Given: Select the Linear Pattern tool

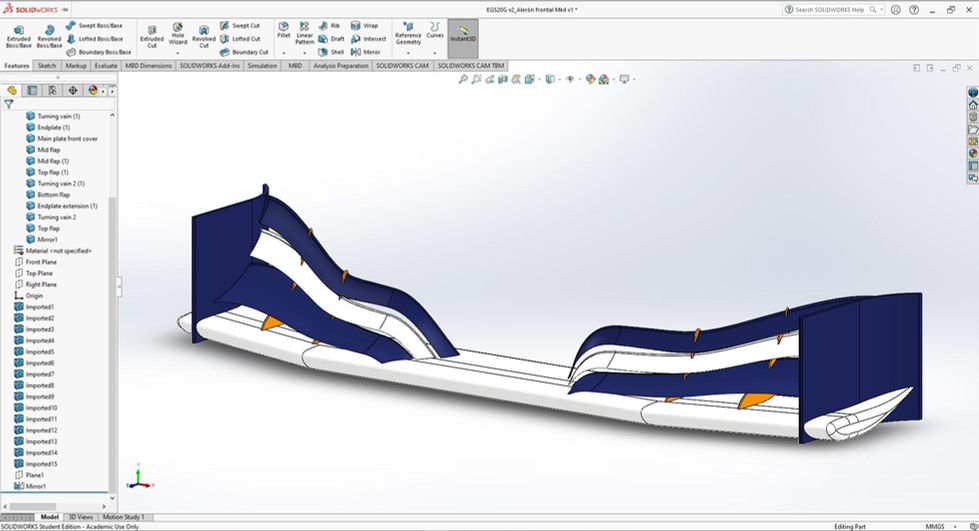Looking at the screenshot, I should click(305, 33).
